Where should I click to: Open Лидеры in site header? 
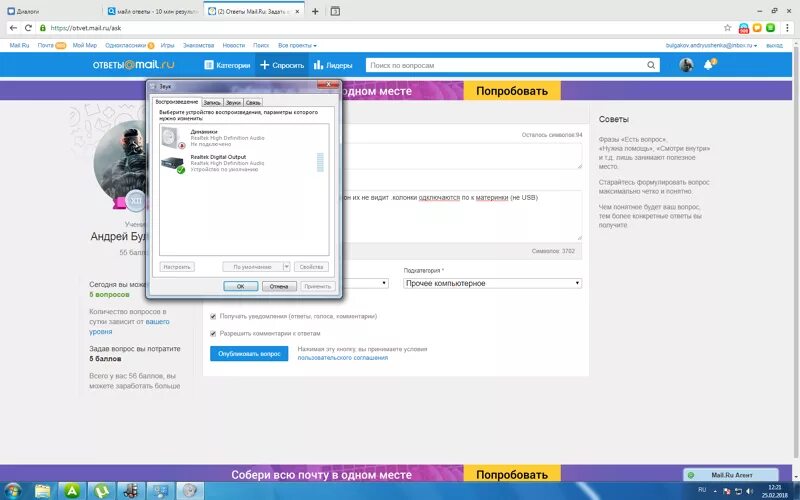click(x=333, y=65)
